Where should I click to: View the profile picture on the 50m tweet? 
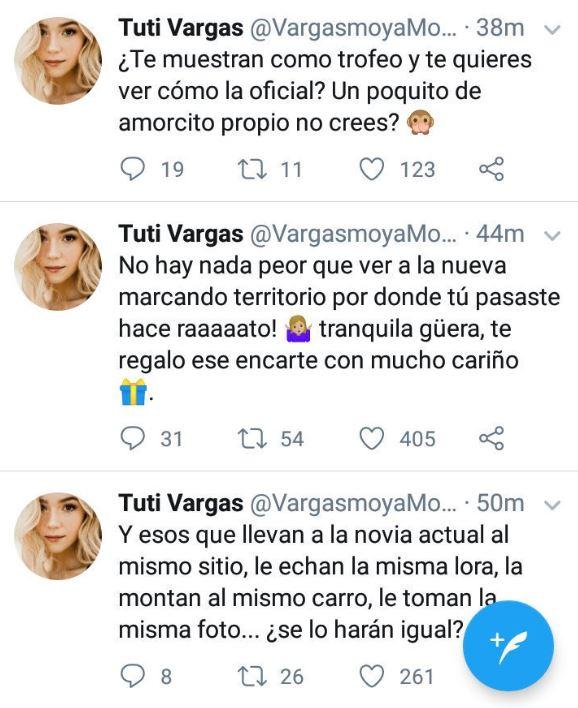click(58, 536)
